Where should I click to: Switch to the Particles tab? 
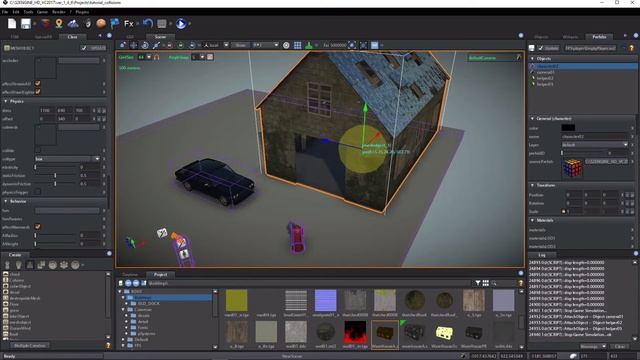599,37
